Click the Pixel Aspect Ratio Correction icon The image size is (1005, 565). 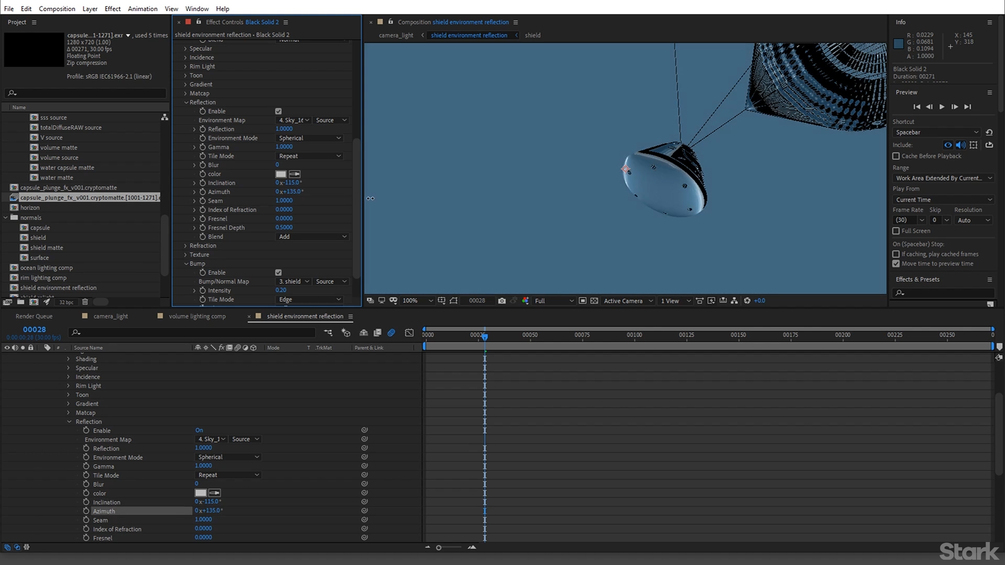click(699, 300)
